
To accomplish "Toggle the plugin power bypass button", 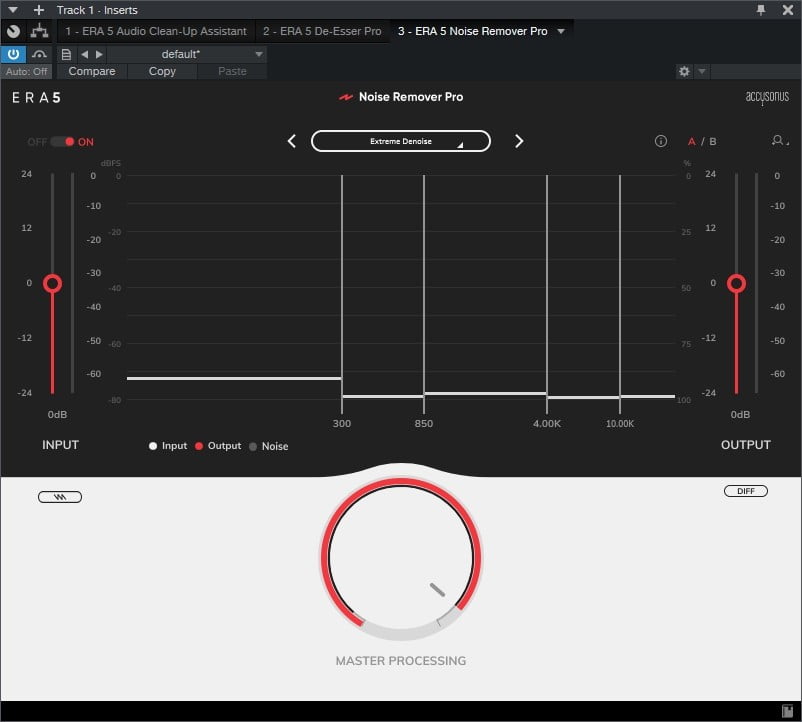I will point(13,54).
